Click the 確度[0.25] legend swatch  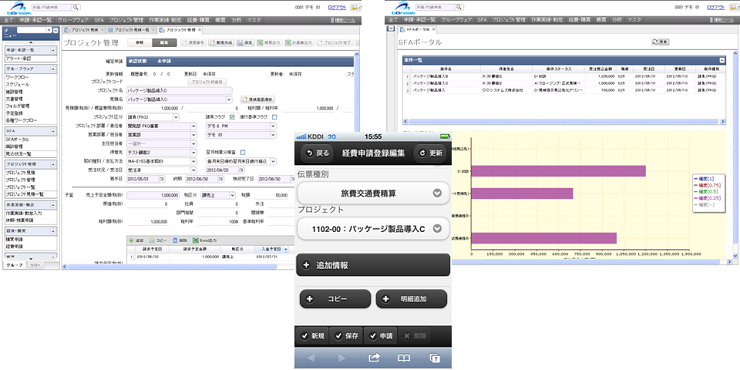click(696, 198)
